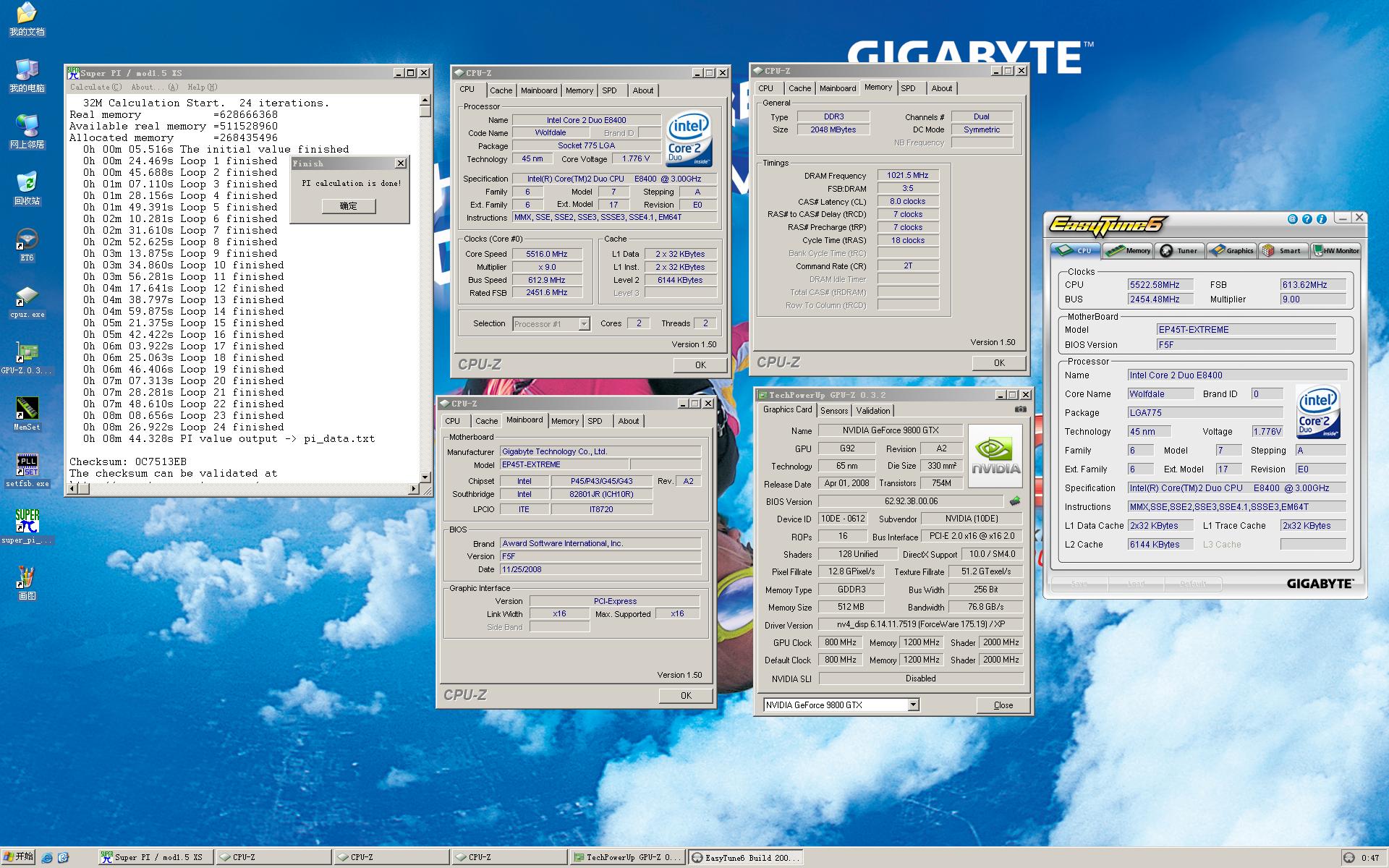Open GPU selection dropdown in GPU-Z
This screenshot has width=1389, height=868.
913,705
